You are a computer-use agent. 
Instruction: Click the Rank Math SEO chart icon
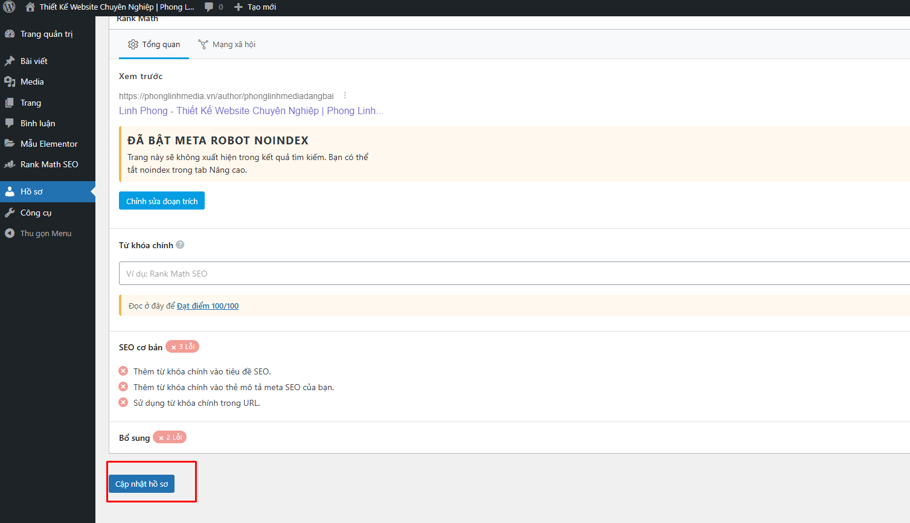(x=10, y=164)
